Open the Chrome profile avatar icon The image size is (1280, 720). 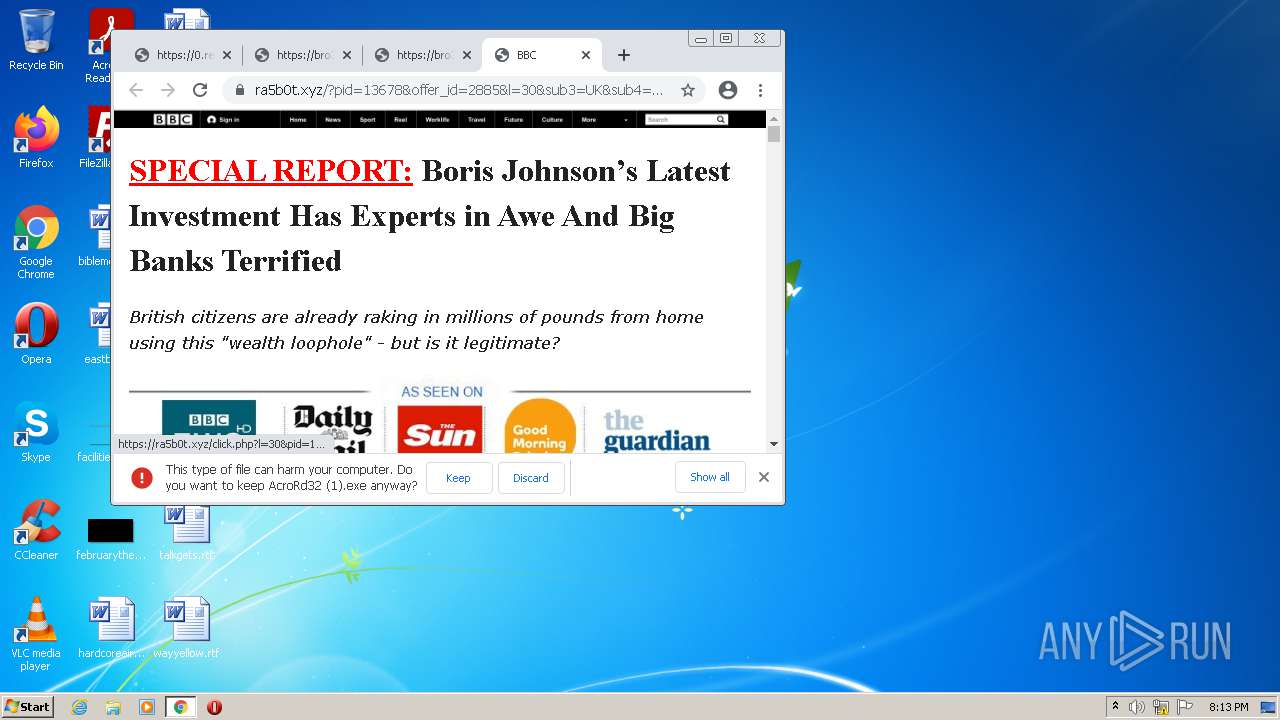[728, 90]
